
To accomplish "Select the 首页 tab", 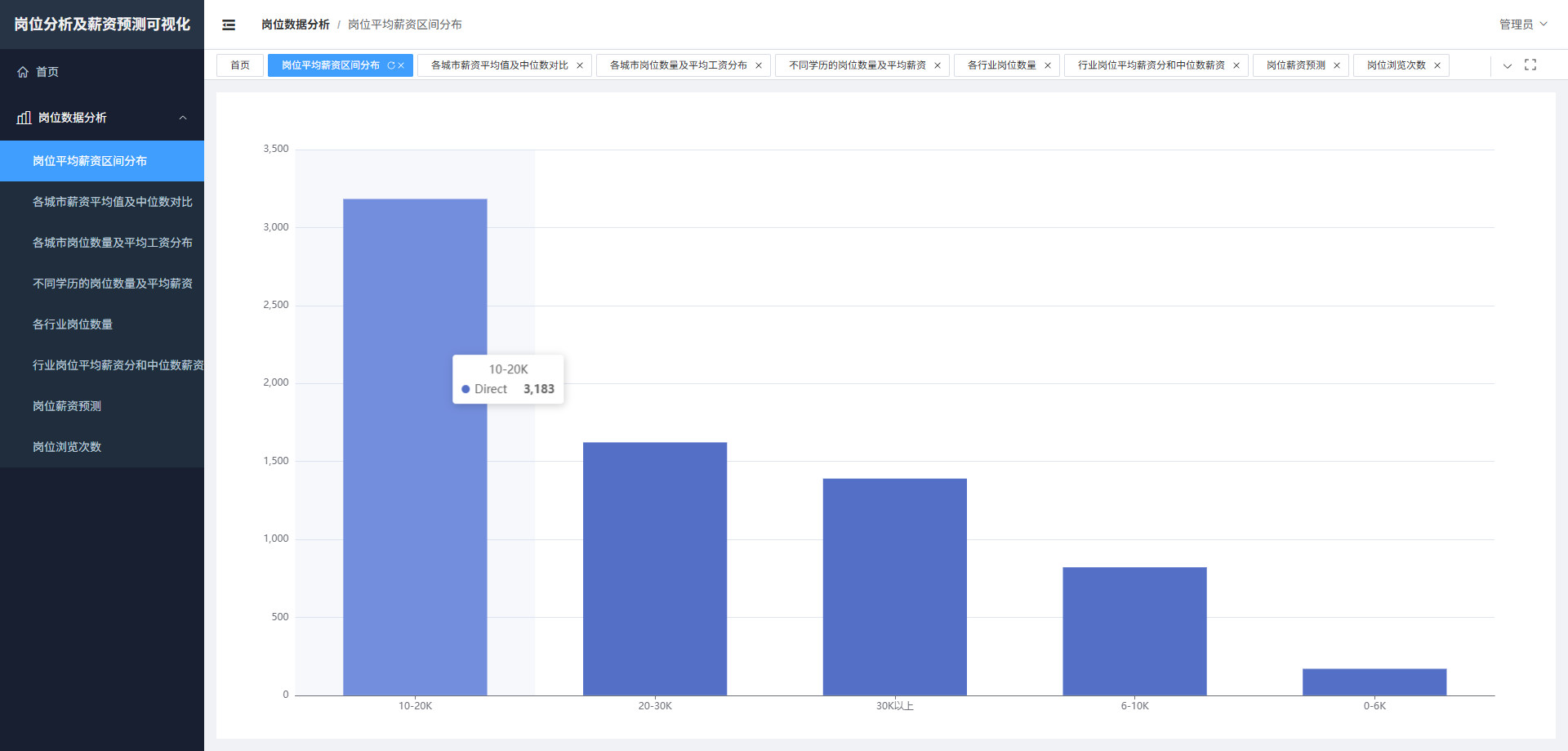I will coord(240,65).
